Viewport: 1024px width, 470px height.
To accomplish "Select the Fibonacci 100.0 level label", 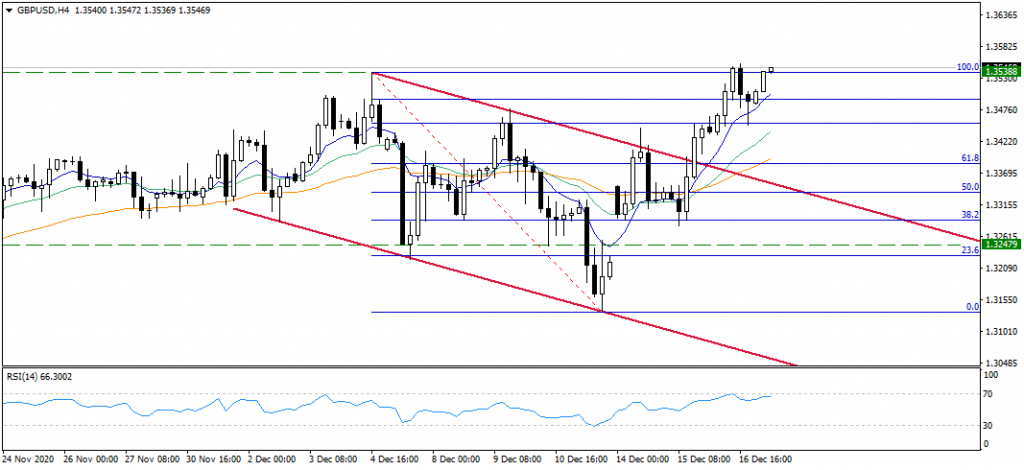I will 966,67.
